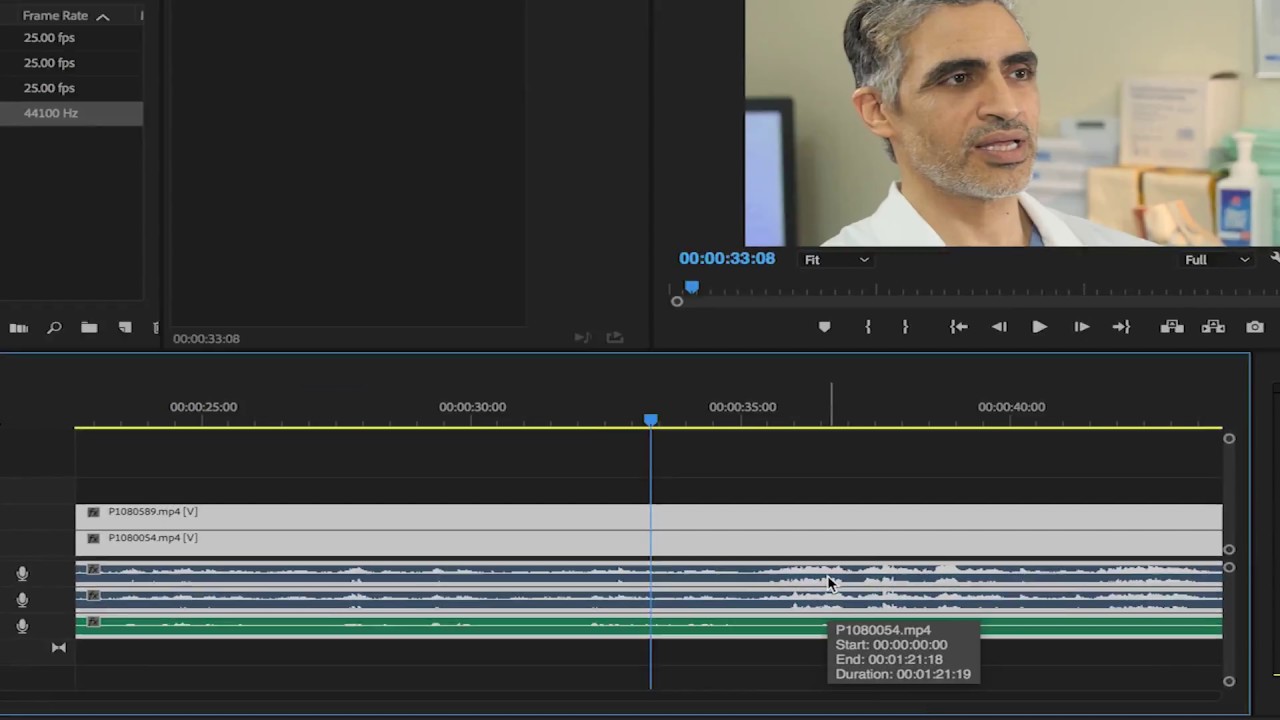Click the Extract button

[1213, 327]
